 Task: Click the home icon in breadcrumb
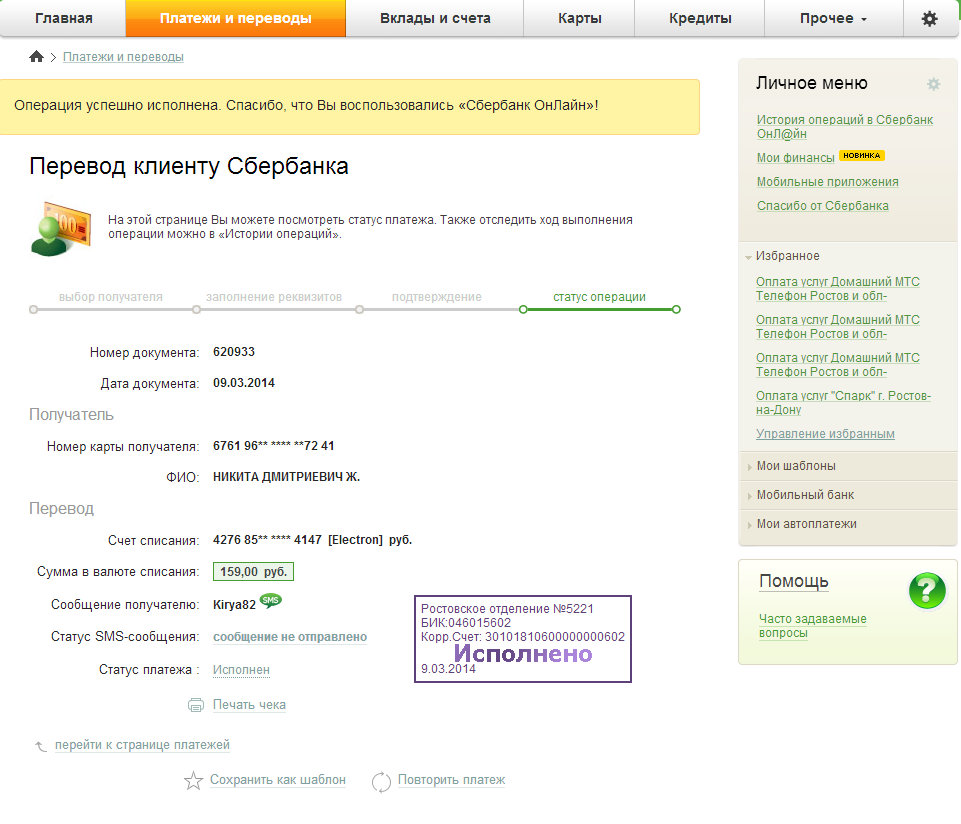[36, 57]
